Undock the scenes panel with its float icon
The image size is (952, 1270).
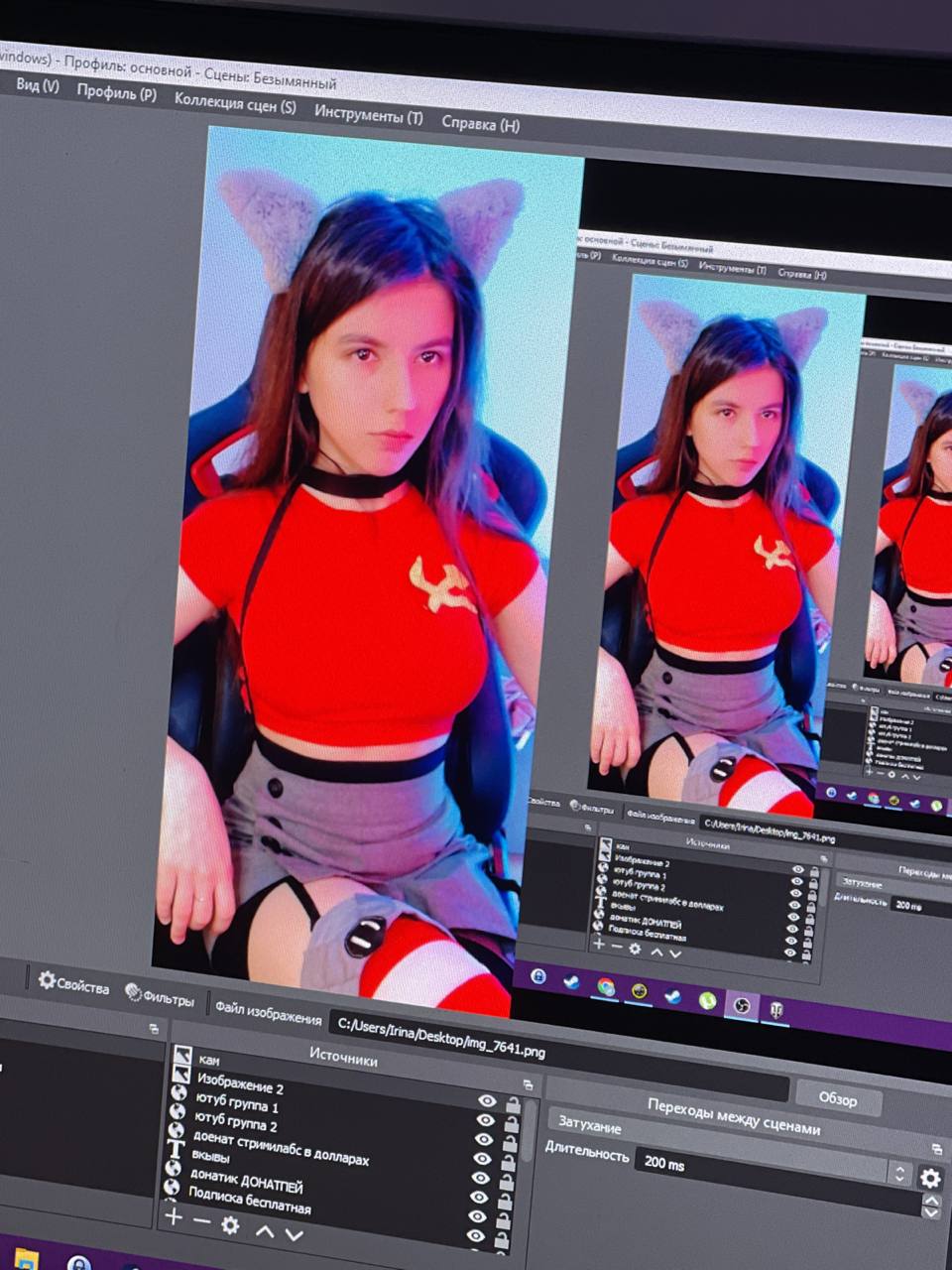coord(154,1029)
